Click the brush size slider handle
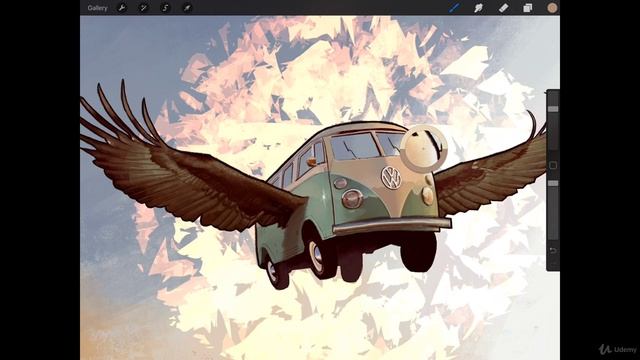Viewport: 640px width, 360px height. pos(553,109)
